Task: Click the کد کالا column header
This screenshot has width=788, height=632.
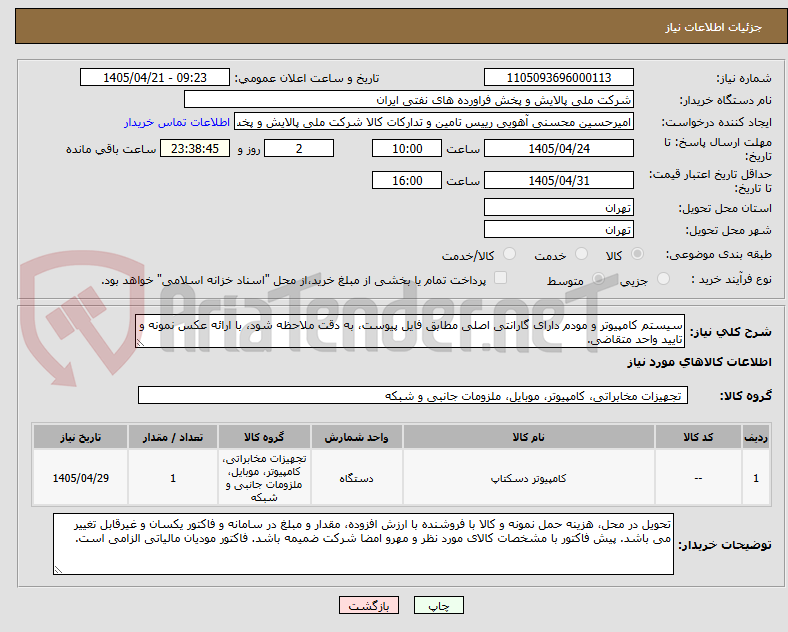Action: (698, 437)
